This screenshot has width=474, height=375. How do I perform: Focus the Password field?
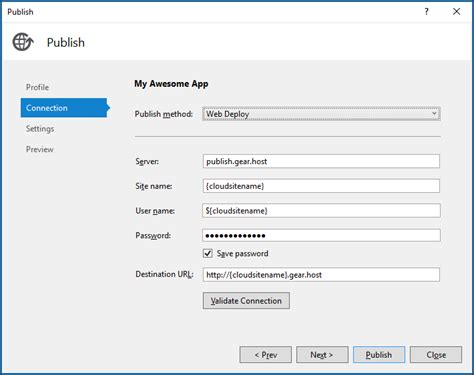pos(321,235)
